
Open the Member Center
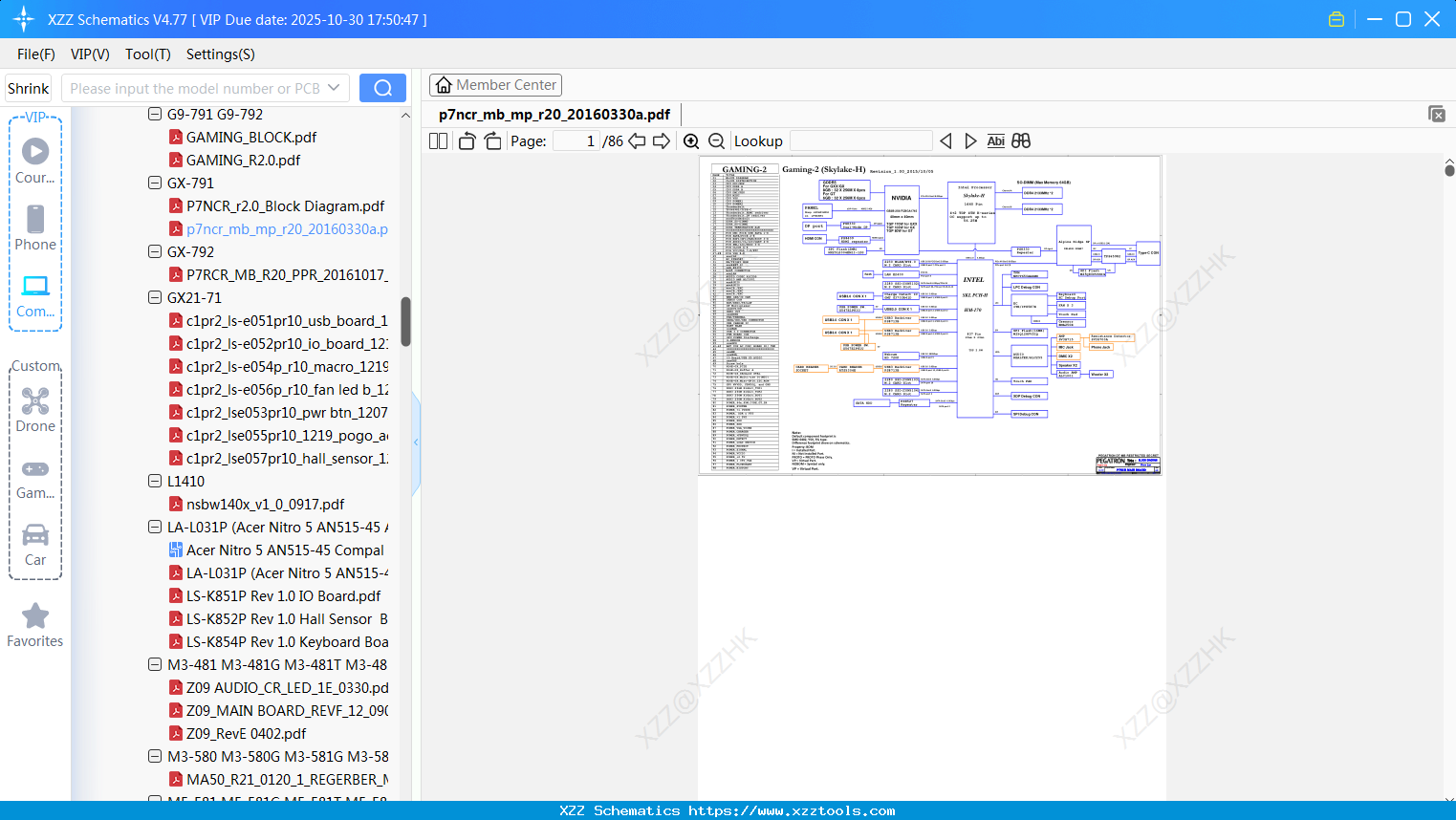(x=495, y=85)
